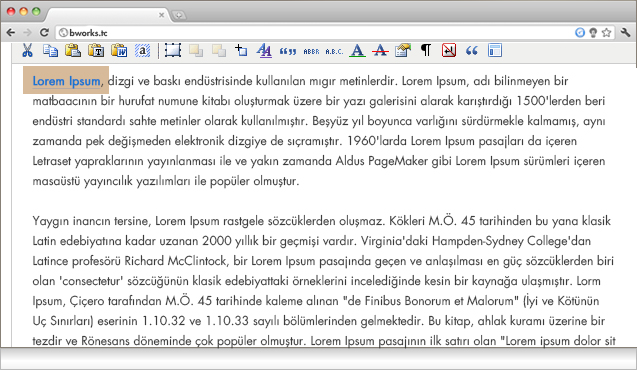Click the word 'PageMaker' in first paragraph
This screenshot has width=637, height=370.
pyautogui.click(x=398, y=161)
